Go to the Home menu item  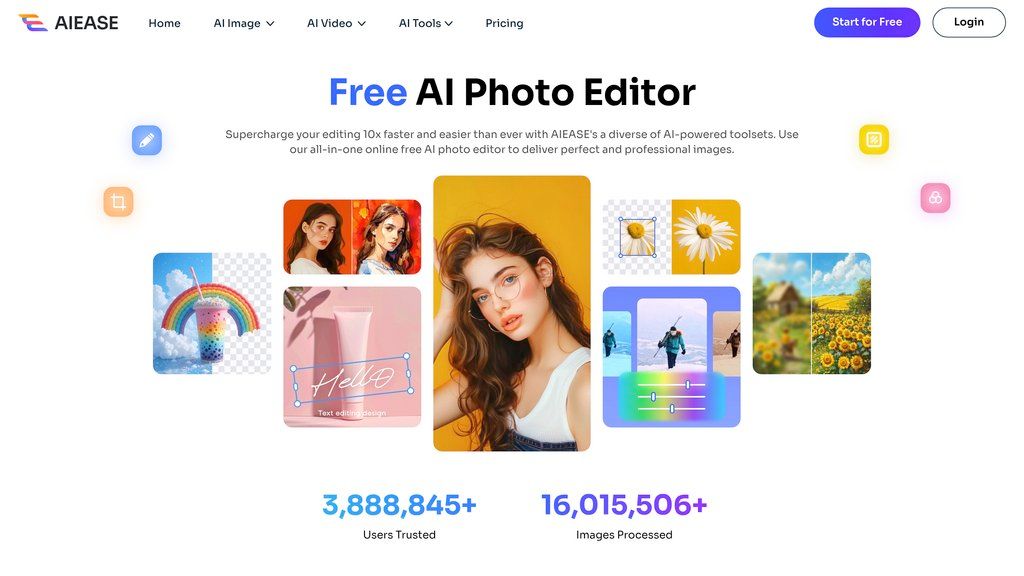coord(165,24)
